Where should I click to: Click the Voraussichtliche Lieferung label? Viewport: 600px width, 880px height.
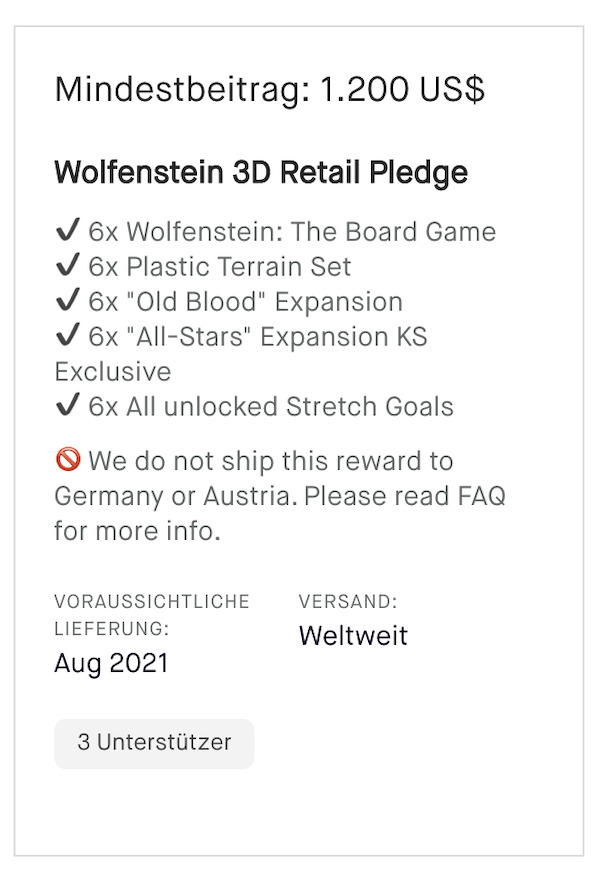point(152,615)
